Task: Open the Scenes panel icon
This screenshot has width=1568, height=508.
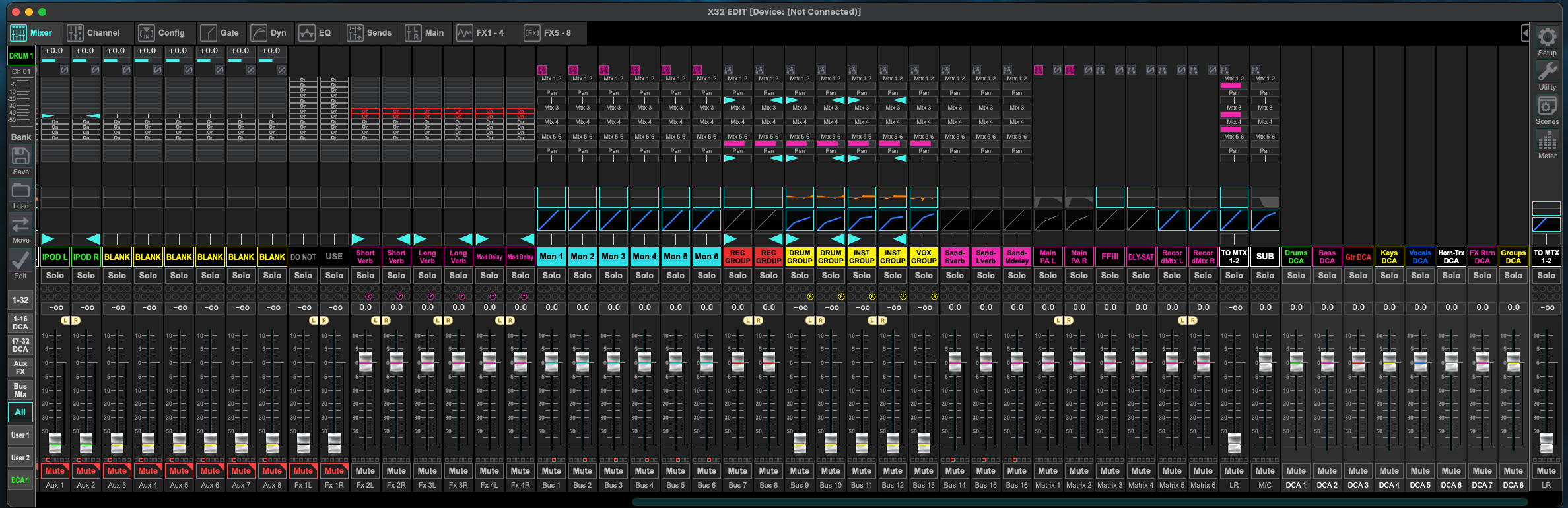Action: click(x=1547, y=106)
